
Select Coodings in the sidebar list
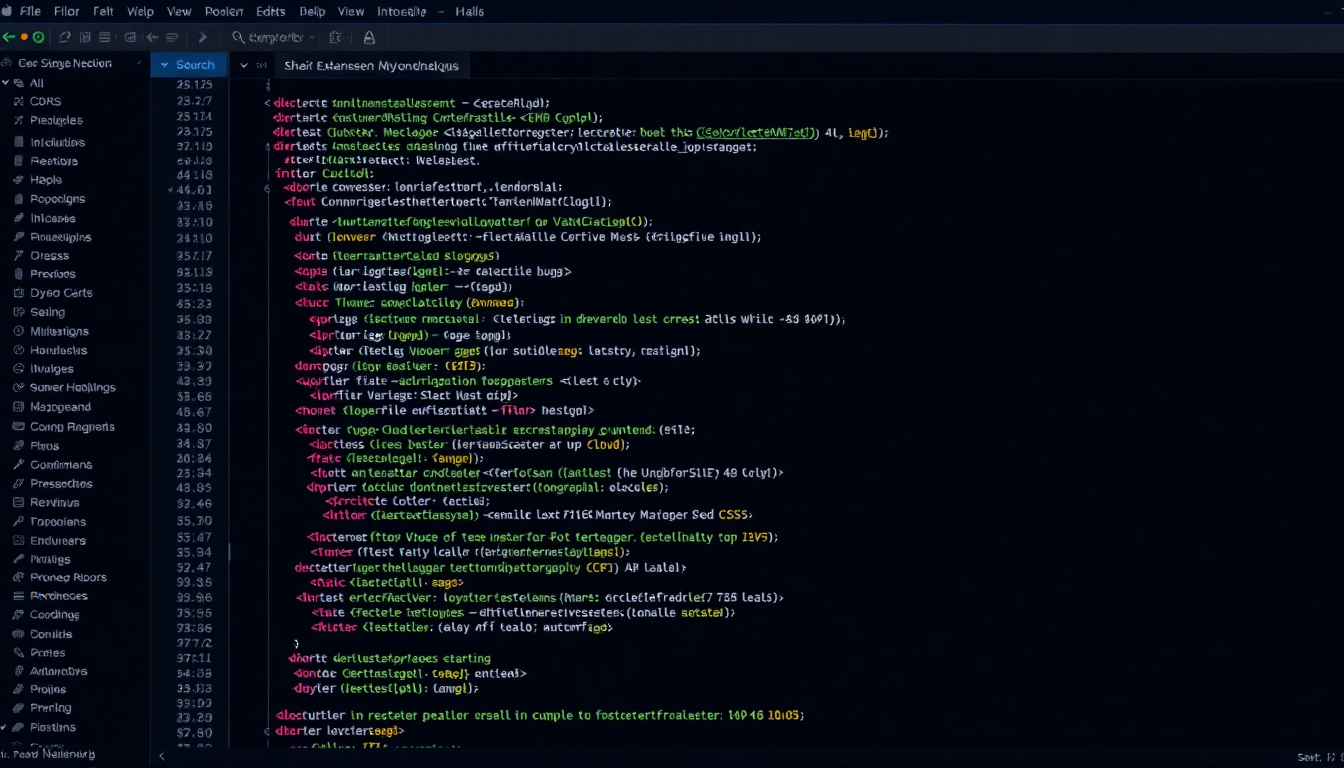coord(54,615)
